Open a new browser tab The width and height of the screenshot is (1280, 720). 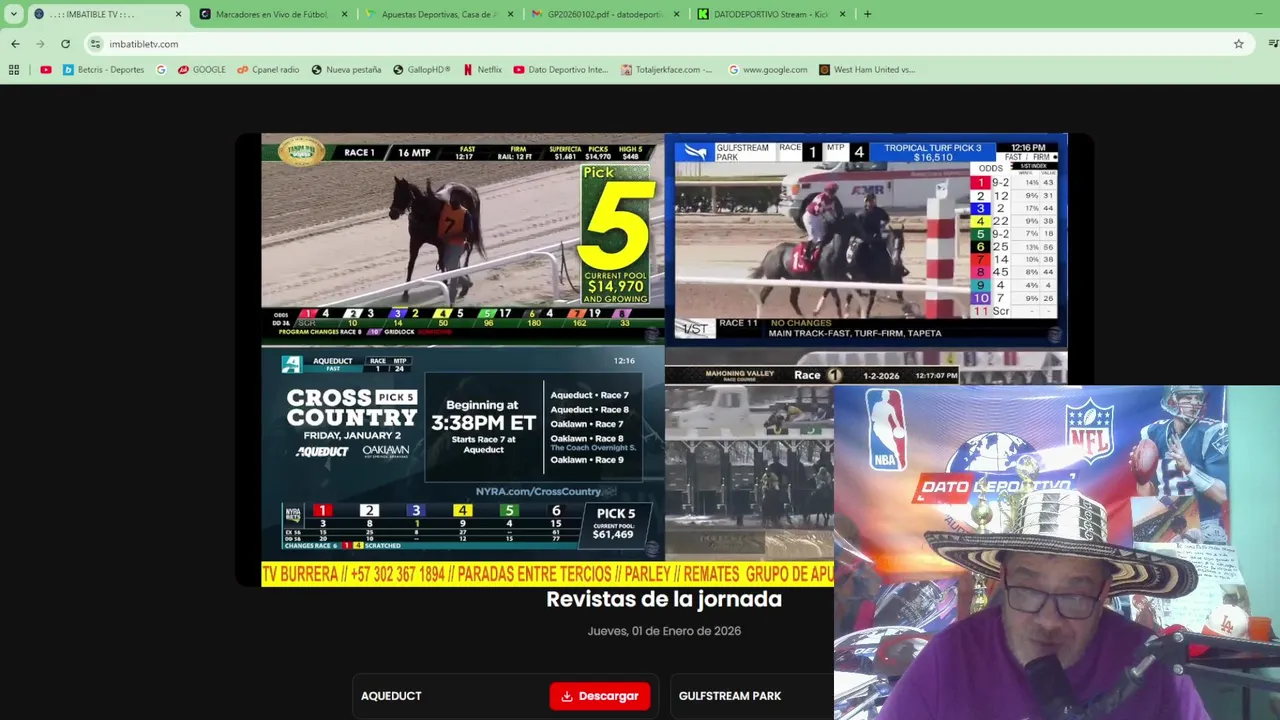867,14
